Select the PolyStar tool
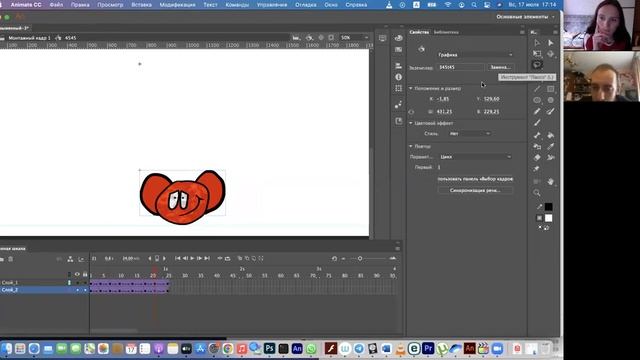The image size is (640, 360). pyautogui.click(x=551, y=100)
